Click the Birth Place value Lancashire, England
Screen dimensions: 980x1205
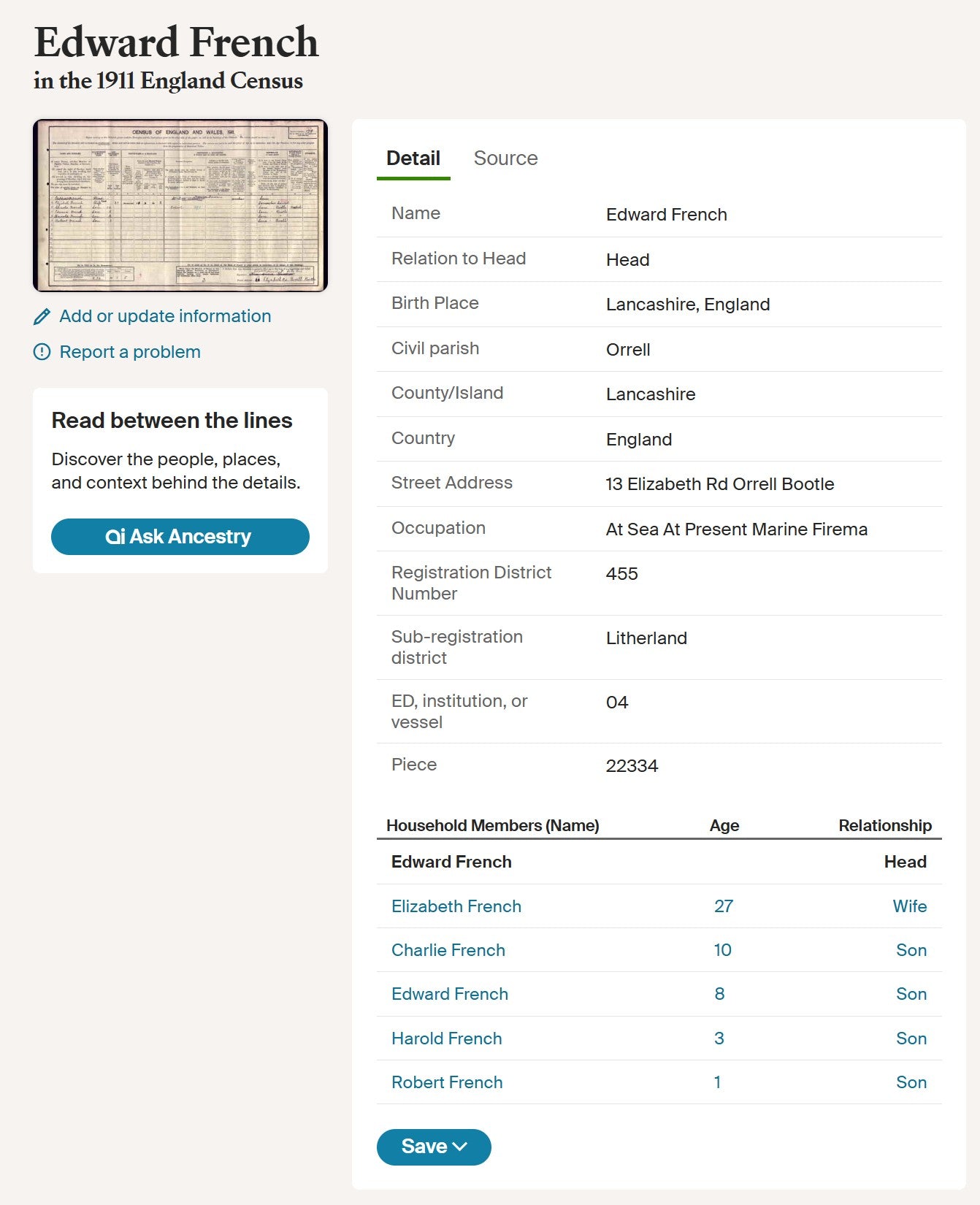click(688, 305)
